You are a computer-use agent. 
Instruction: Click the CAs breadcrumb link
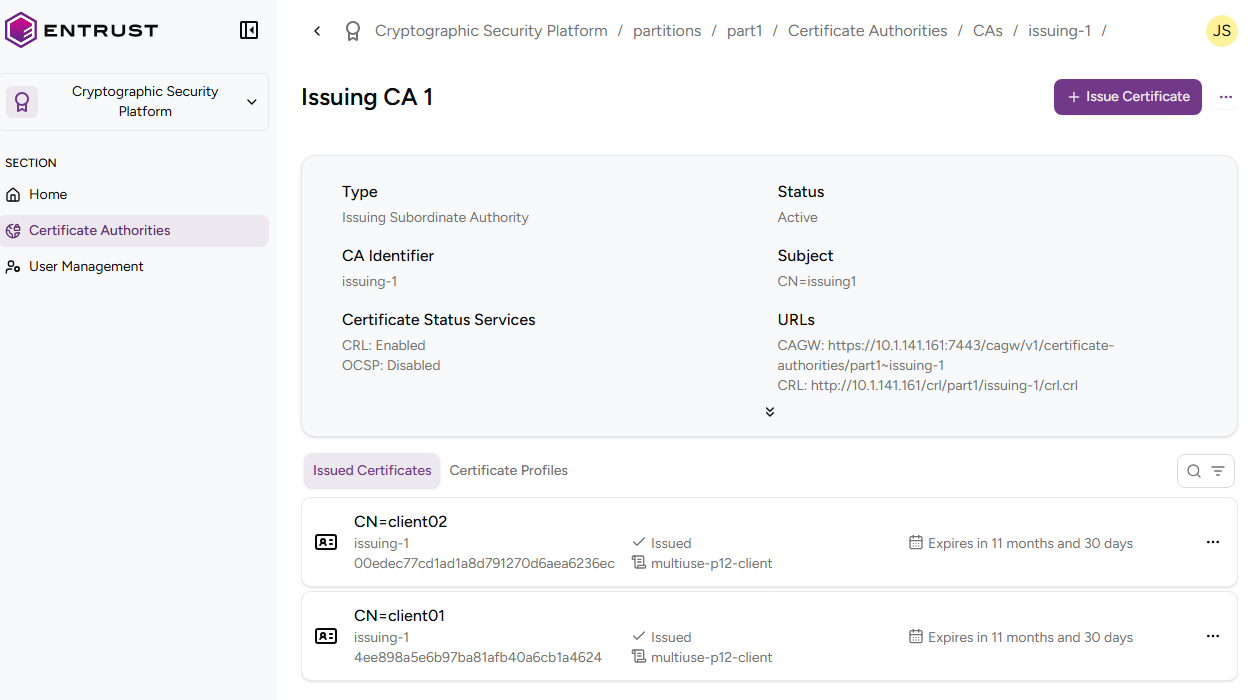pyautogui.click(x=987, y=31)
